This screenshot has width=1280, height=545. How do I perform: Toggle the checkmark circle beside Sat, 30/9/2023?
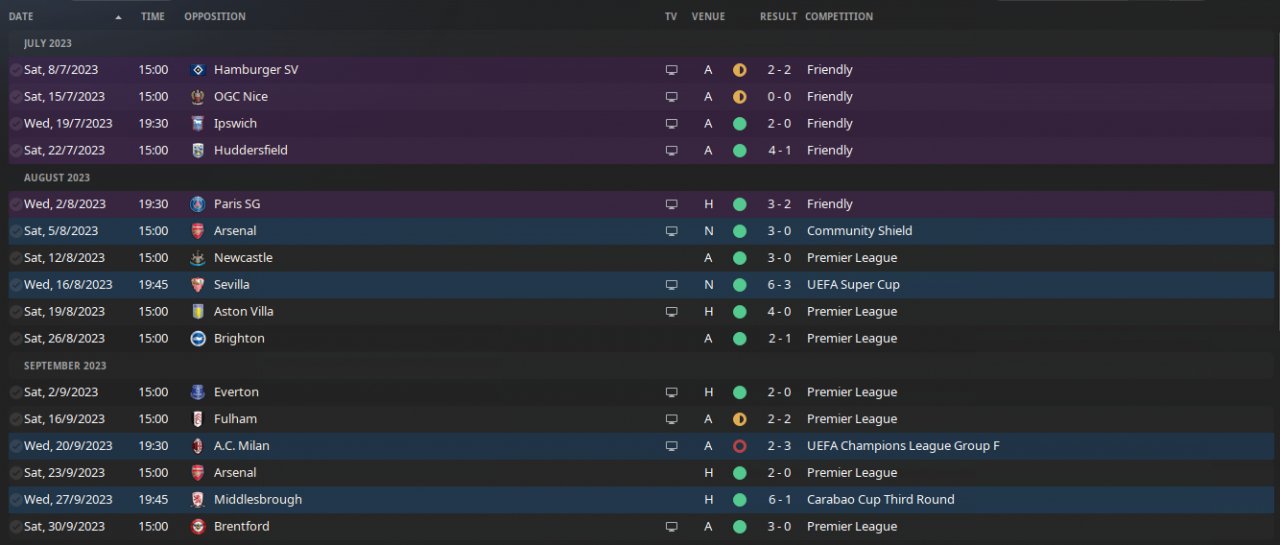click(x=15, y=526)
